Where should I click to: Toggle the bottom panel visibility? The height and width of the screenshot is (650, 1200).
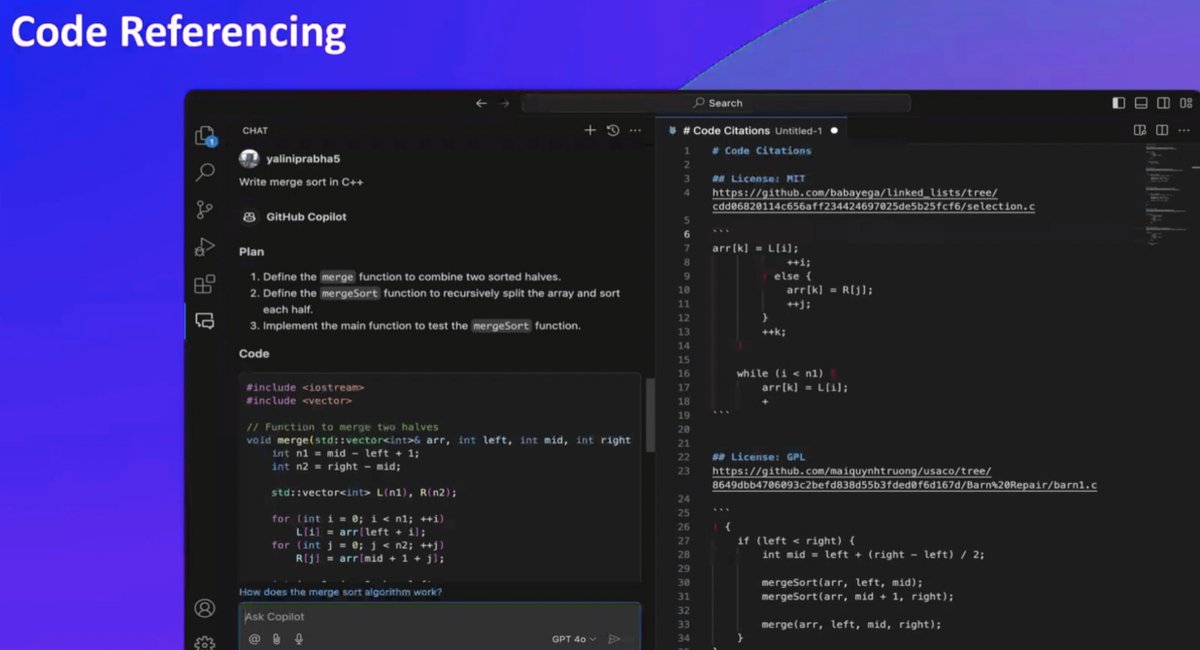pyautogui.click(x=1141, y=103)
